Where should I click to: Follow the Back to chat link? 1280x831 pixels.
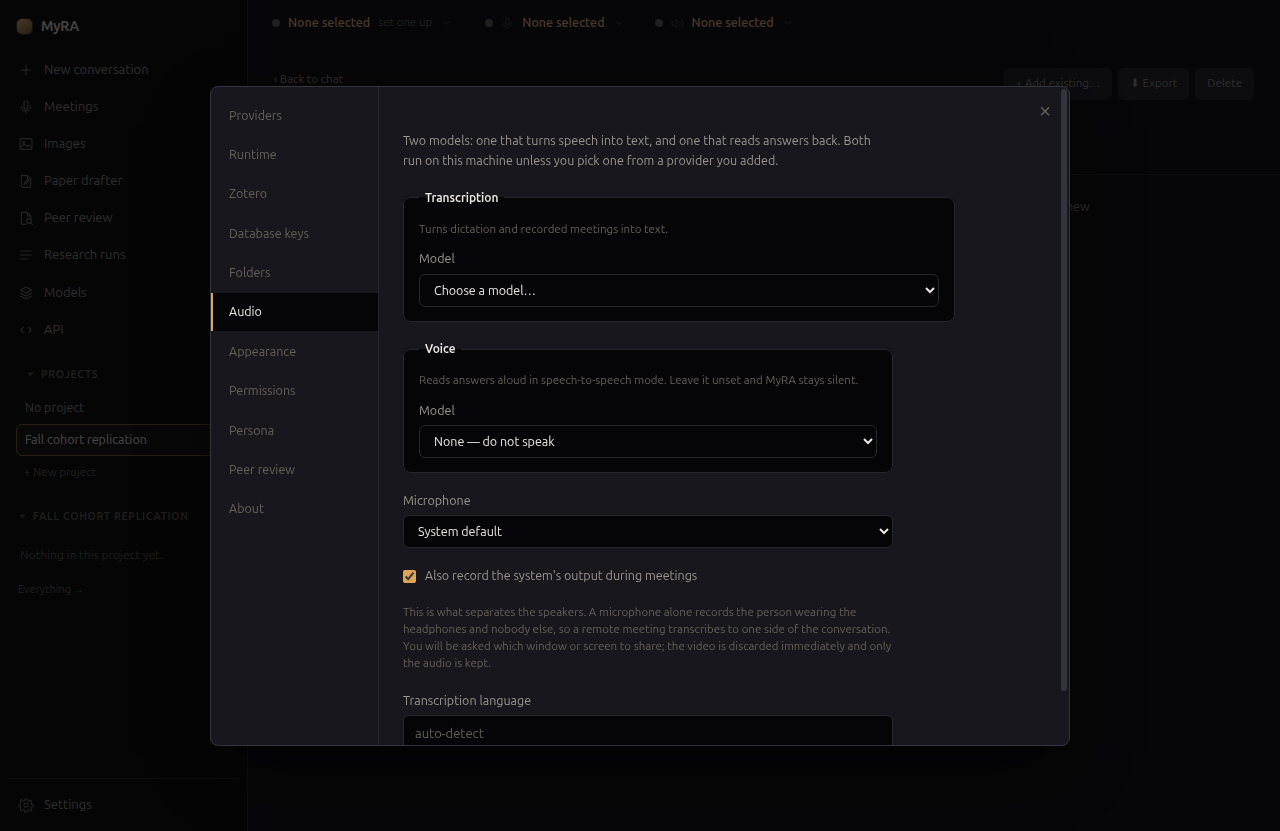pyautogui.click(x=308, y=79)
